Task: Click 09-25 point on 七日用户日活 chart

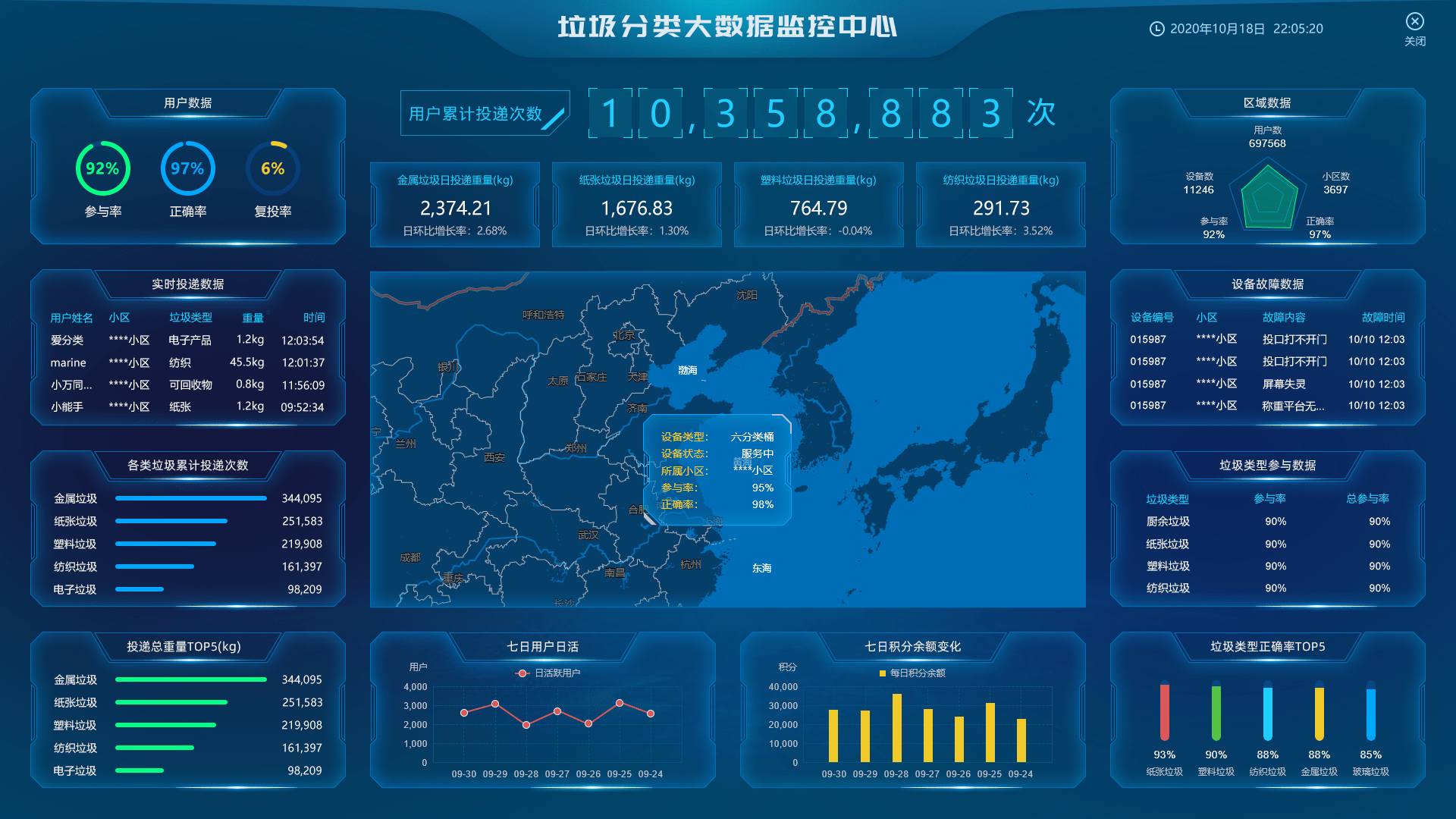Action: pyautogui.click(x=620, y=704)
